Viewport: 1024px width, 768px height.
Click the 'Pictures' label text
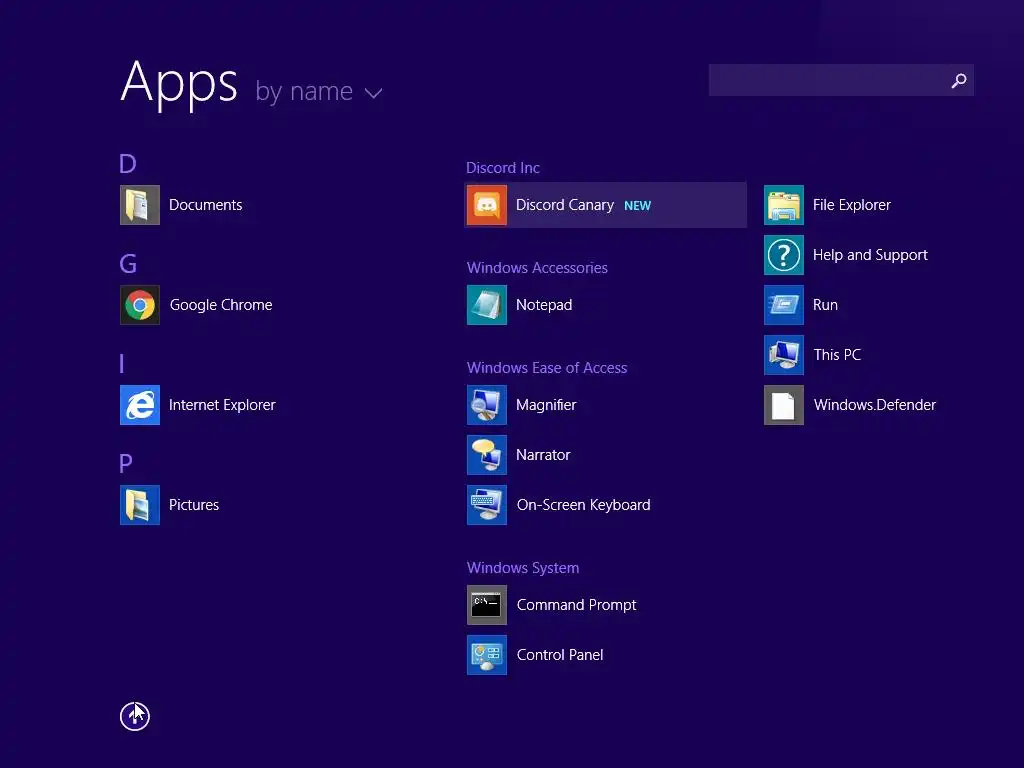coord(194,505)
